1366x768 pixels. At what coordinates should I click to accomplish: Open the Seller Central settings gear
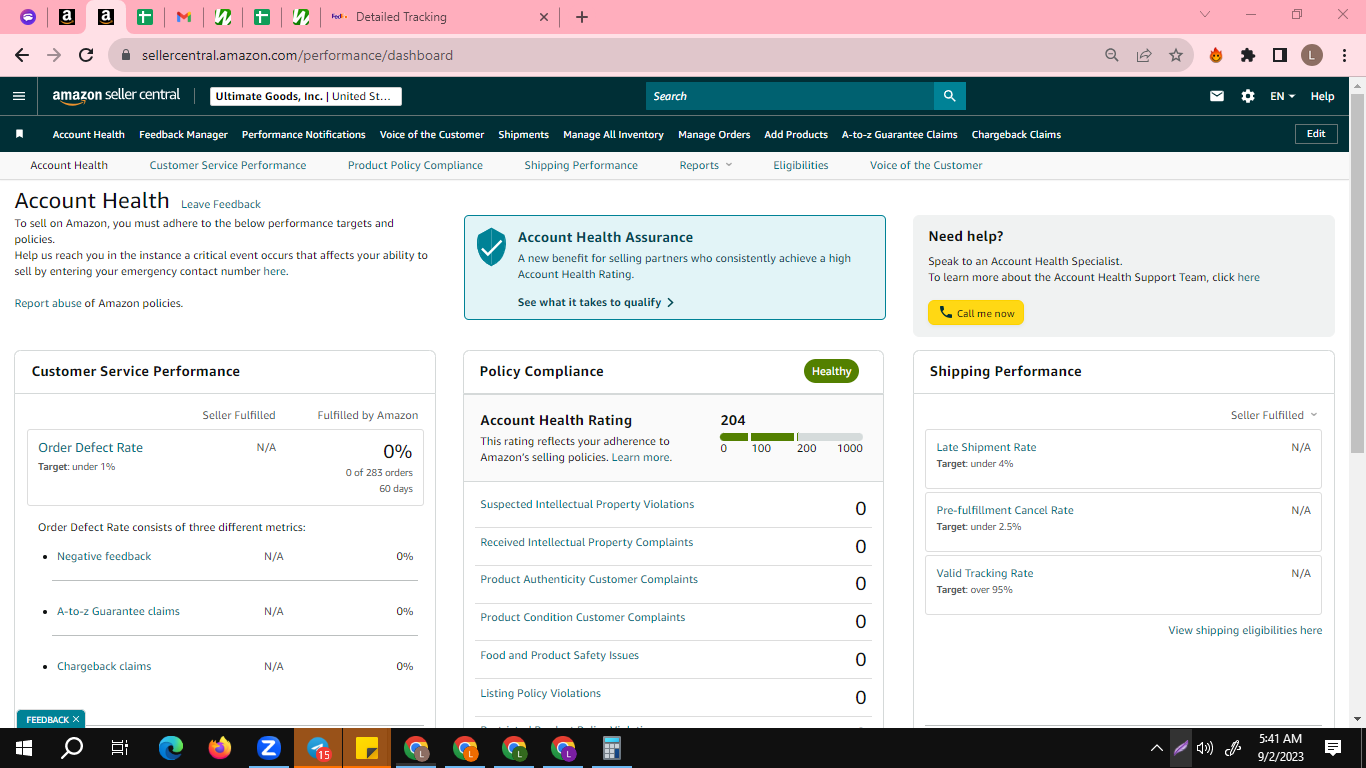pyautogui.click(x=1247, y=96)
